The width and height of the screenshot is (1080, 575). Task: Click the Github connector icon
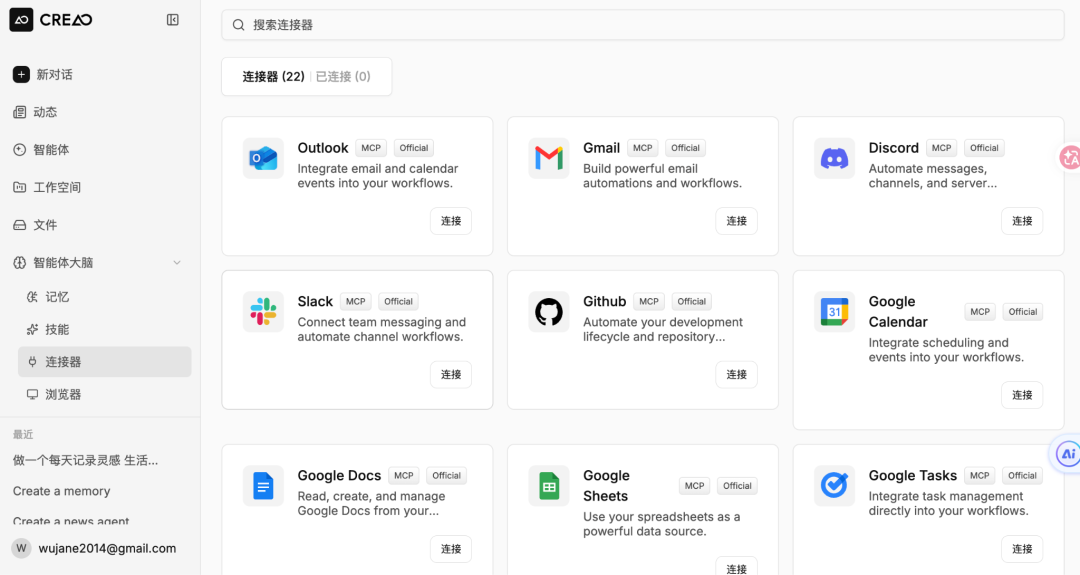(x=549, y=312)
